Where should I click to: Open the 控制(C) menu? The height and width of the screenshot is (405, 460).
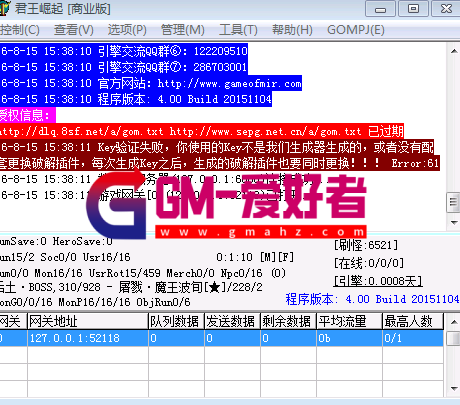pos(19,30)
